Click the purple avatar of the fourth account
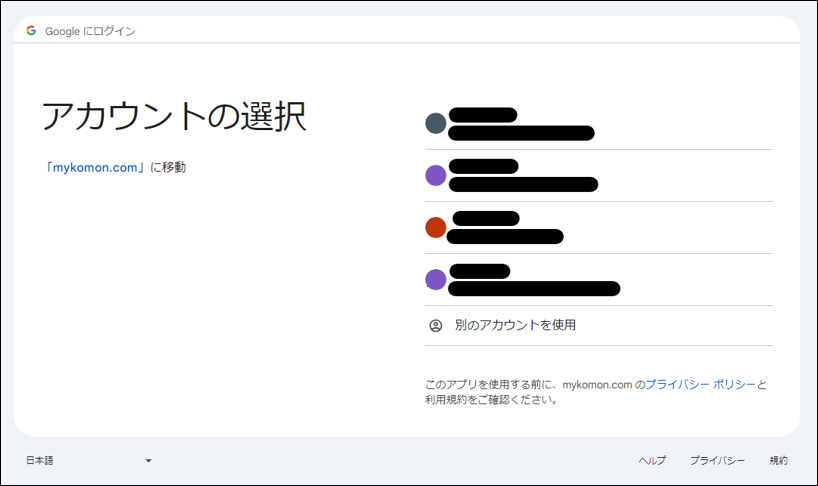The height and width of the screenshot is (486, 818). tap(435, 279)
